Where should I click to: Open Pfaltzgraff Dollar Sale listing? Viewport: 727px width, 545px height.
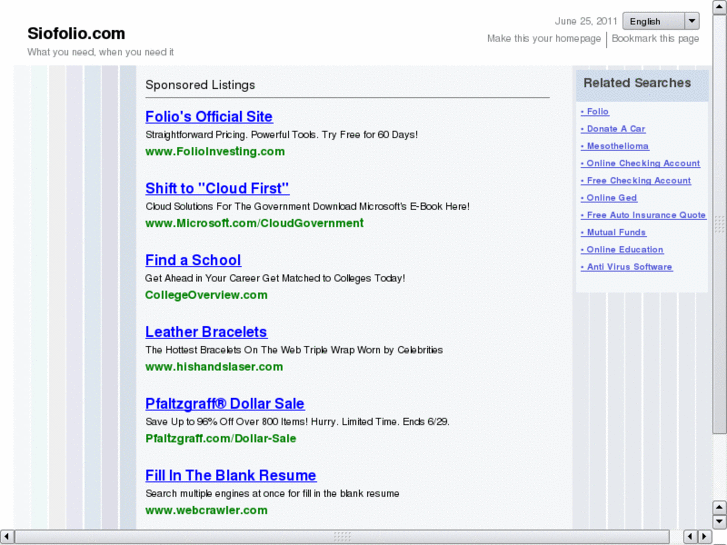click(225, 404)
